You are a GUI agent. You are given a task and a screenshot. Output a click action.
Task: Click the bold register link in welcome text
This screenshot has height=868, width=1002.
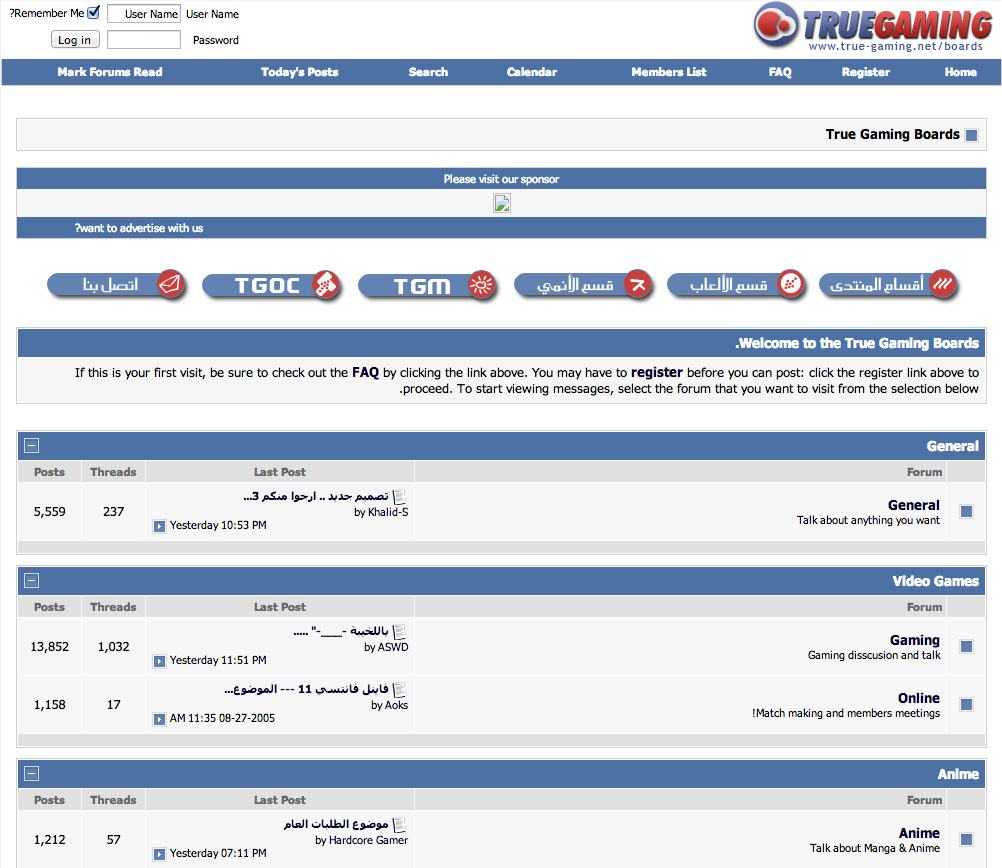coord(657,372)
